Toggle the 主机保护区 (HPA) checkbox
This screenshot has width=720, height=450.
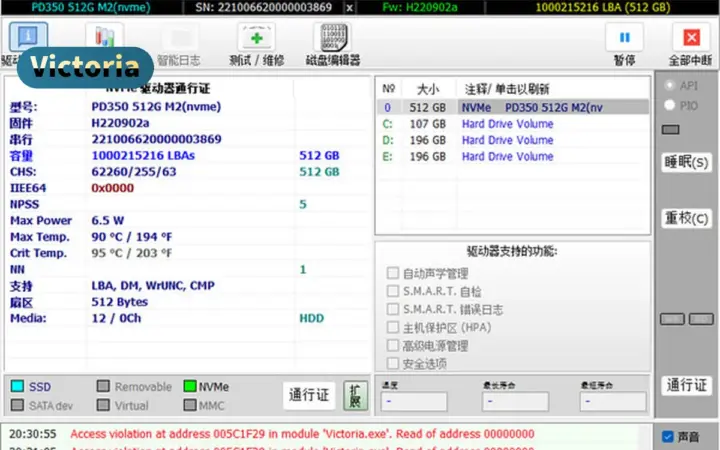click(393, 327)
